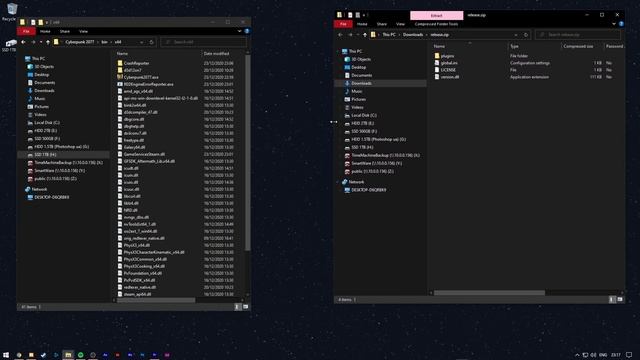Click Search x64 field

[203, 42]
